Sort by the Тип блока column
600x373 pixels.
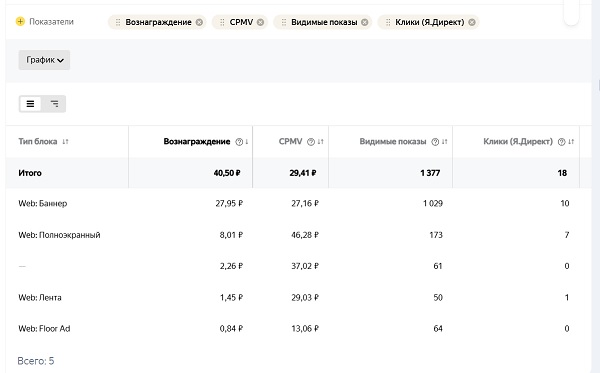[65, 142]
